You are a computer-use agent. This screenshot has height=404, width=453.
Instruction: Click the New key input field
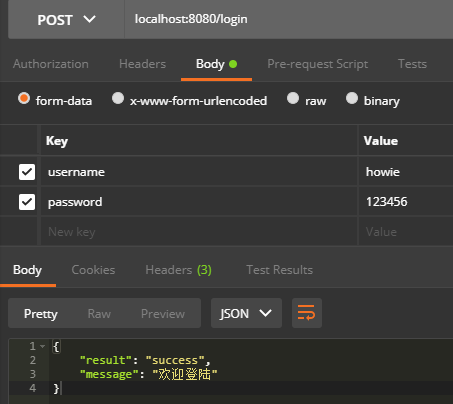[199, 232]
